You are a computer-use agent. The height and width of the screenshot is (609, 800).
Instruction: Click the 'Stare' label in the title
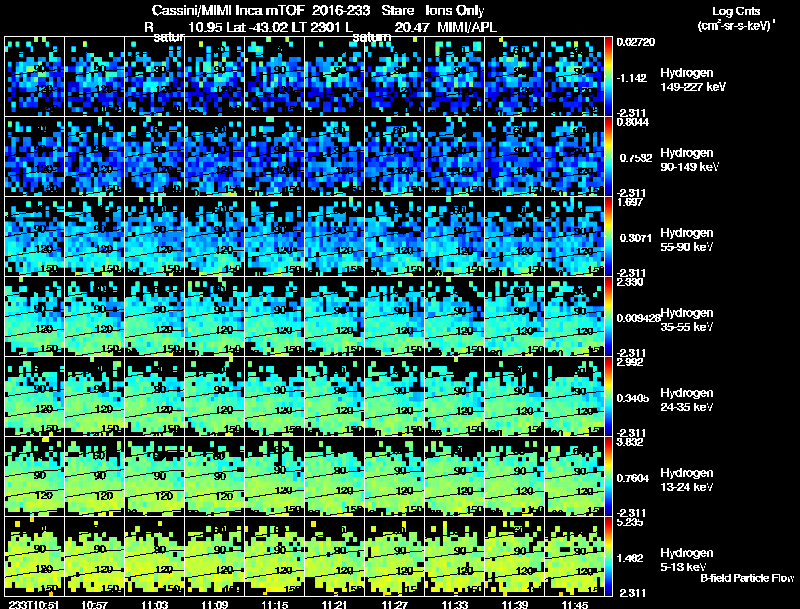tap(398, 10)
